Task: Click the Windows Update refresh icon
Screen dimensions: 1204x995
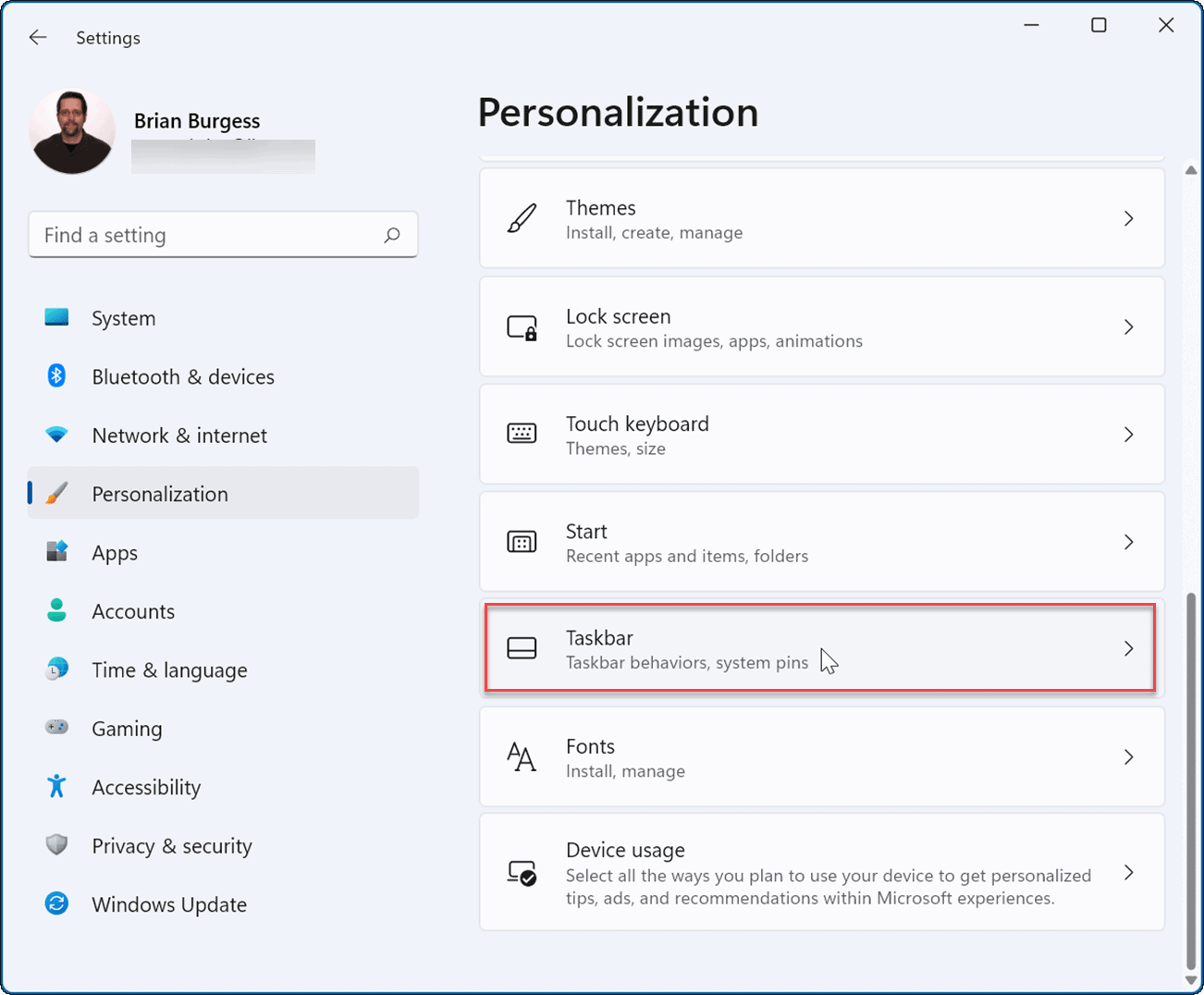Action: click(x=56, y=903)
